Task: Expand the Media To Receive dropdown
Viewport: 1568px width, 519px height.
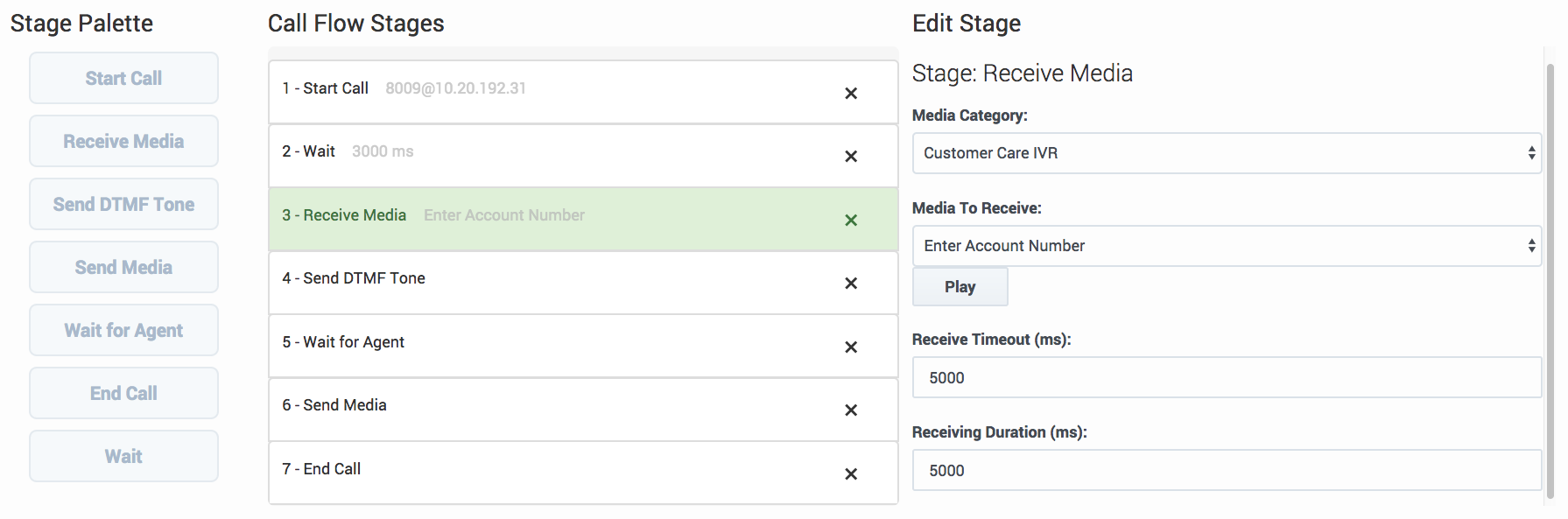Action: click(1226, 246)
